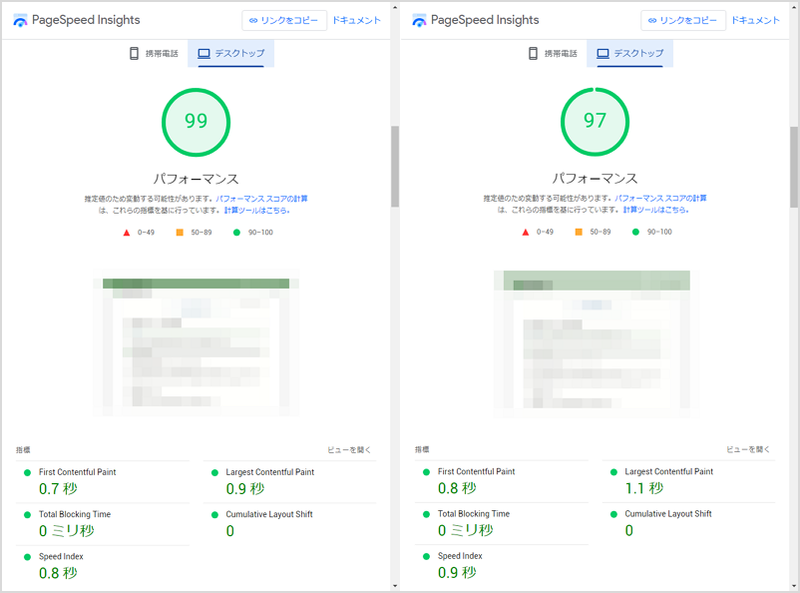
Task: Click the 97 performance score circle
Action: (x=595, y=121)
